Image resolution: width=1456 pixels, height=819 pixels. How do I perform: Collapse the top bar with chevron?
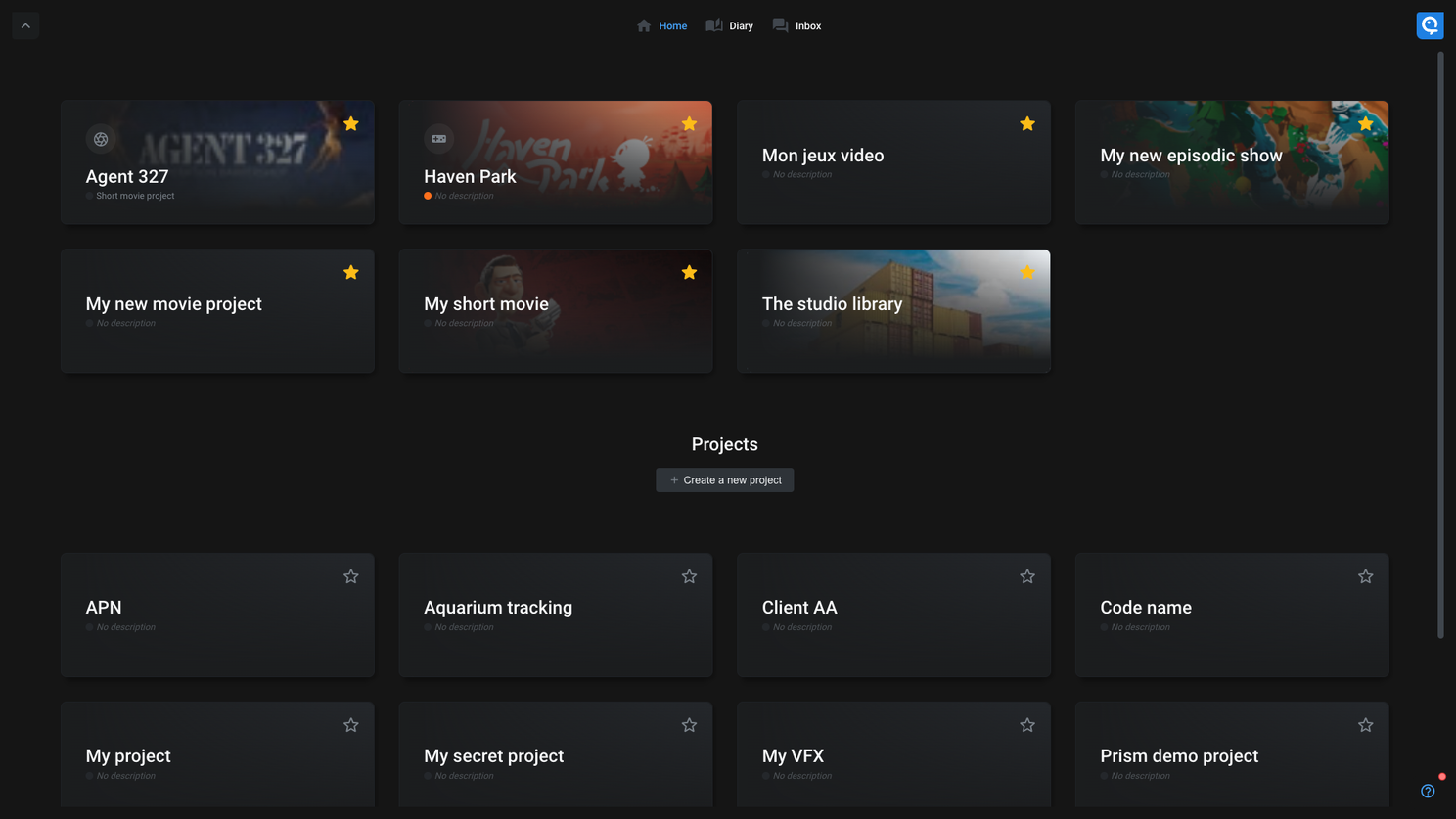[25, 25]
